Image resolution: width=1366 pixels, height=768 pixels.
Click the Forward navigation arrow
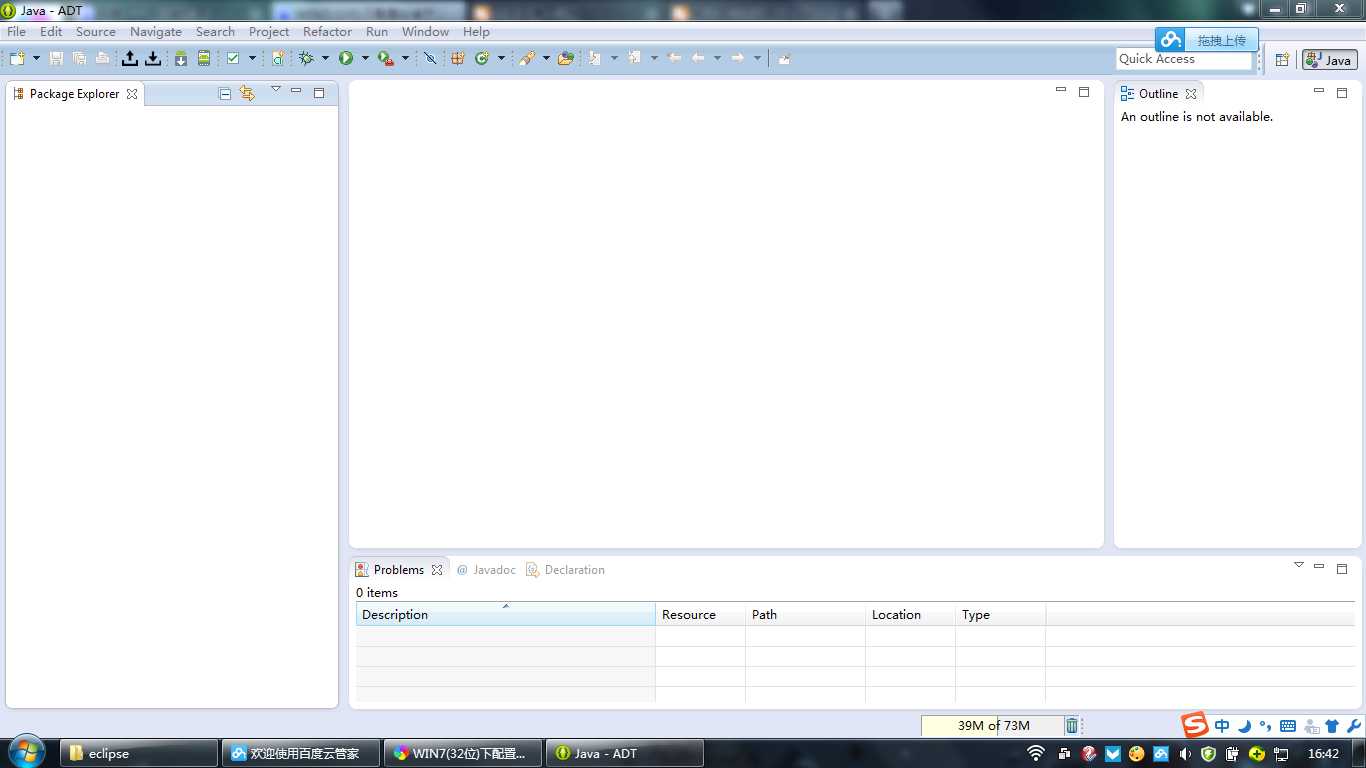pyautogui.click(x=738, y=58)
